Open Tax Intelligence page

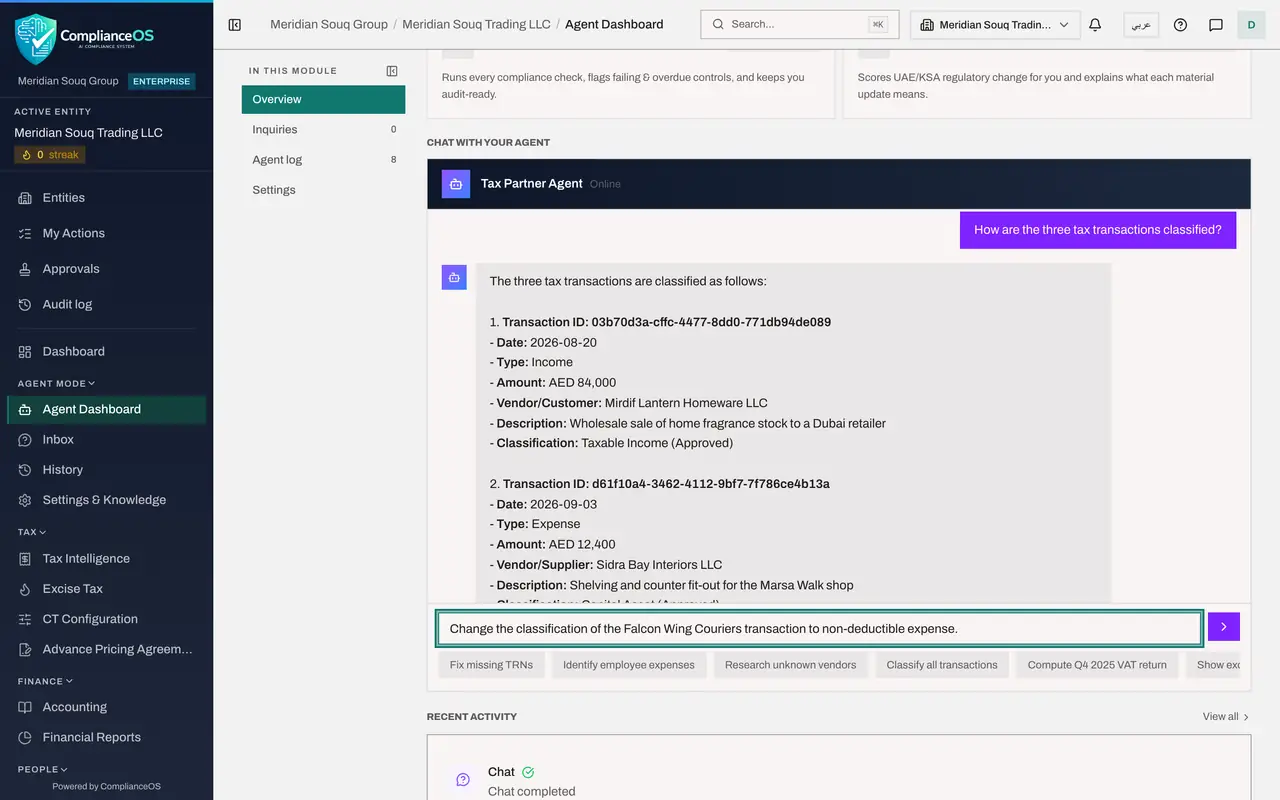(x=106, y=559)
